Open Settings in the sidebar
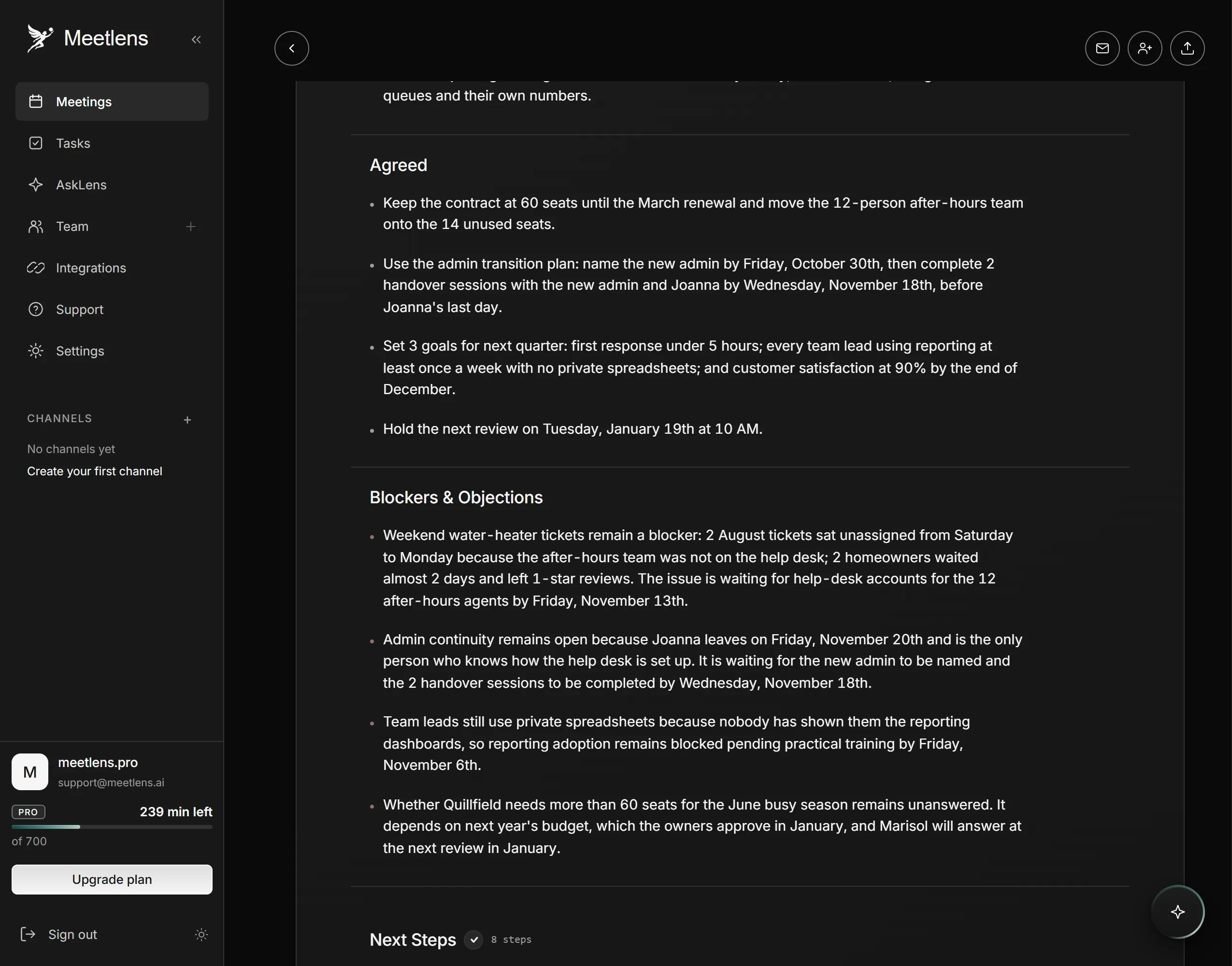1232x966 pixels. [112, 351]
